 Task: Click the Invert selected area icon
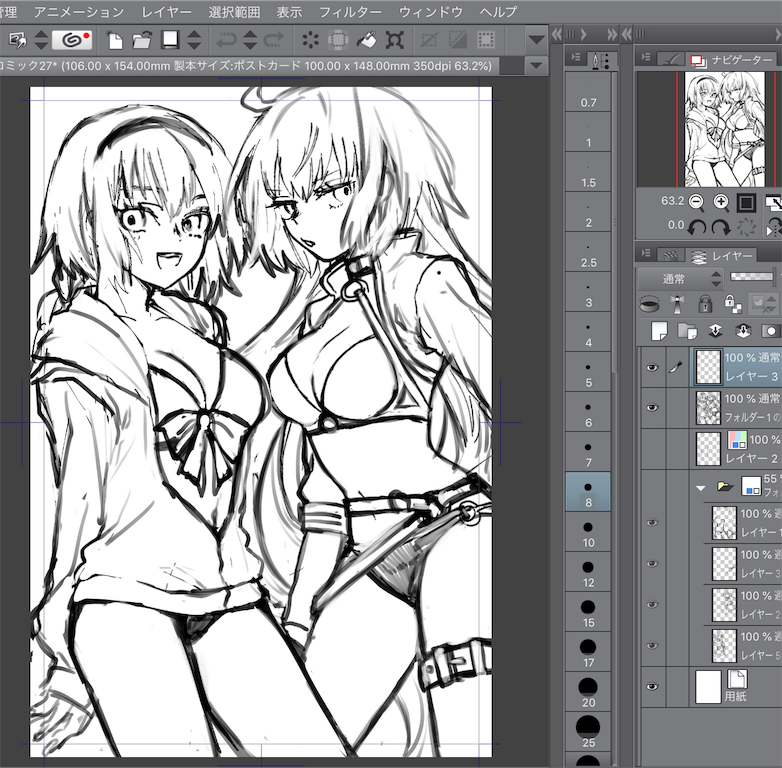pos(457,40)
